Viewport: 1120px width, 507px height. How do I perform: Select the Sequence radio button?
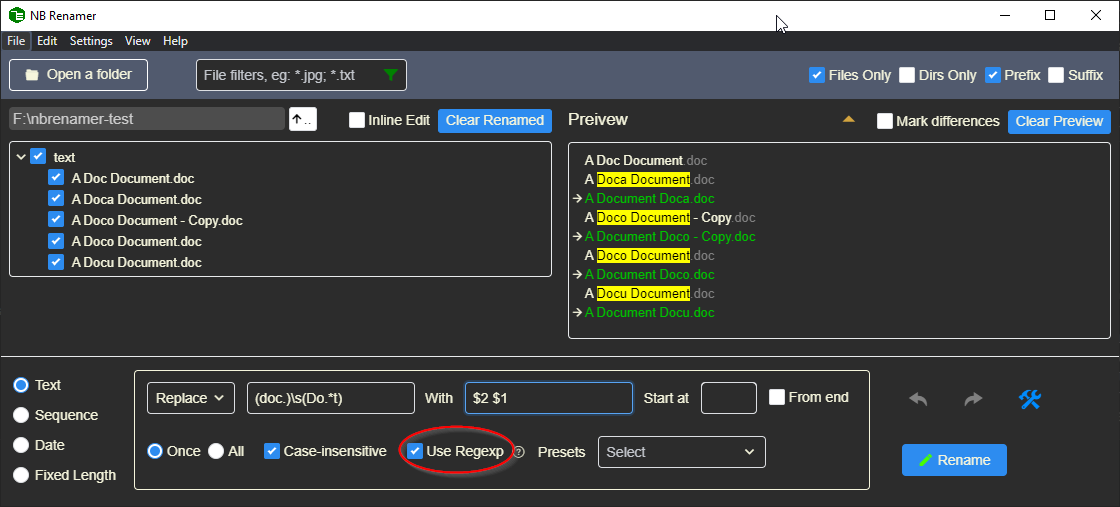tap(21, 415)
